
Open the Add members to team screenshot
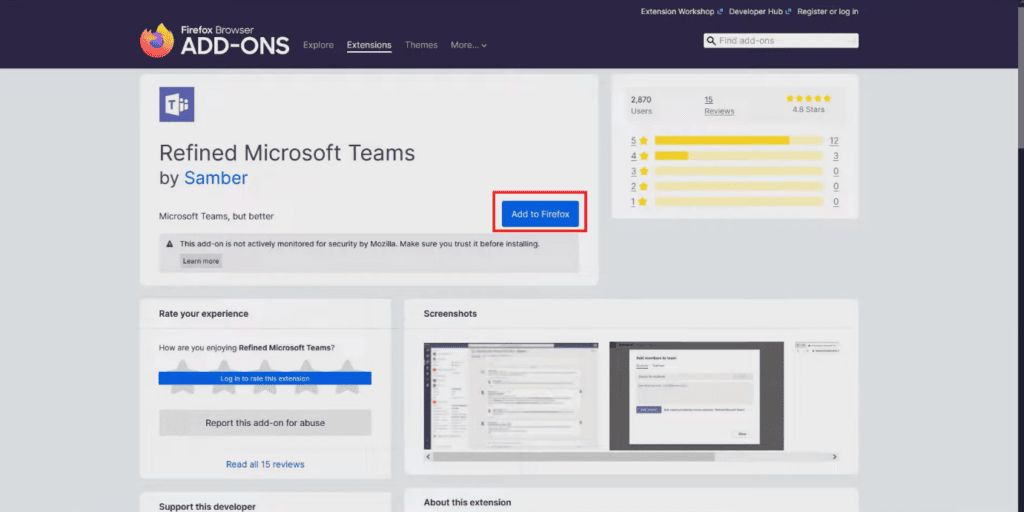click(696, 396)
